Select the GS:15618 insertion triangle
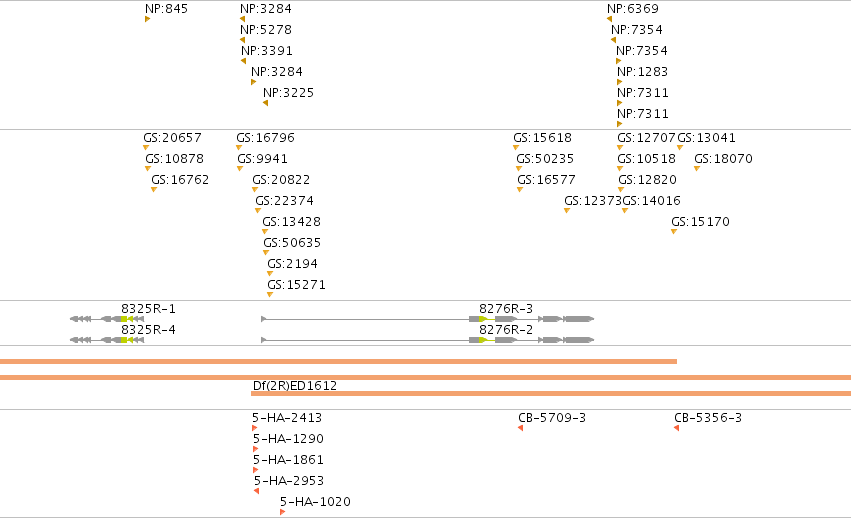The width and height of the screenshot is (851, 518). pyautogui.click(x=516, y=148)
